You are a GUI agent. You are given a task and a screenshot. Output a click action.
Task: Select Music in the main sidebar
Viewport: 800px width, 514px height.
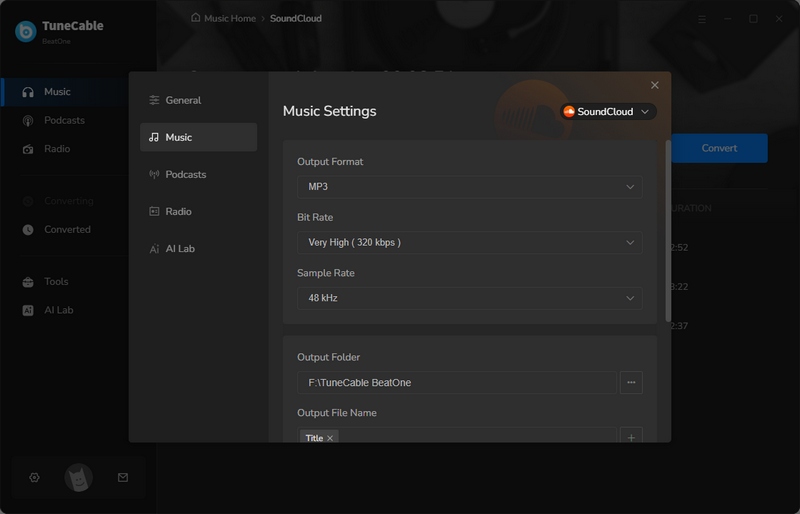tap(65, 92)
